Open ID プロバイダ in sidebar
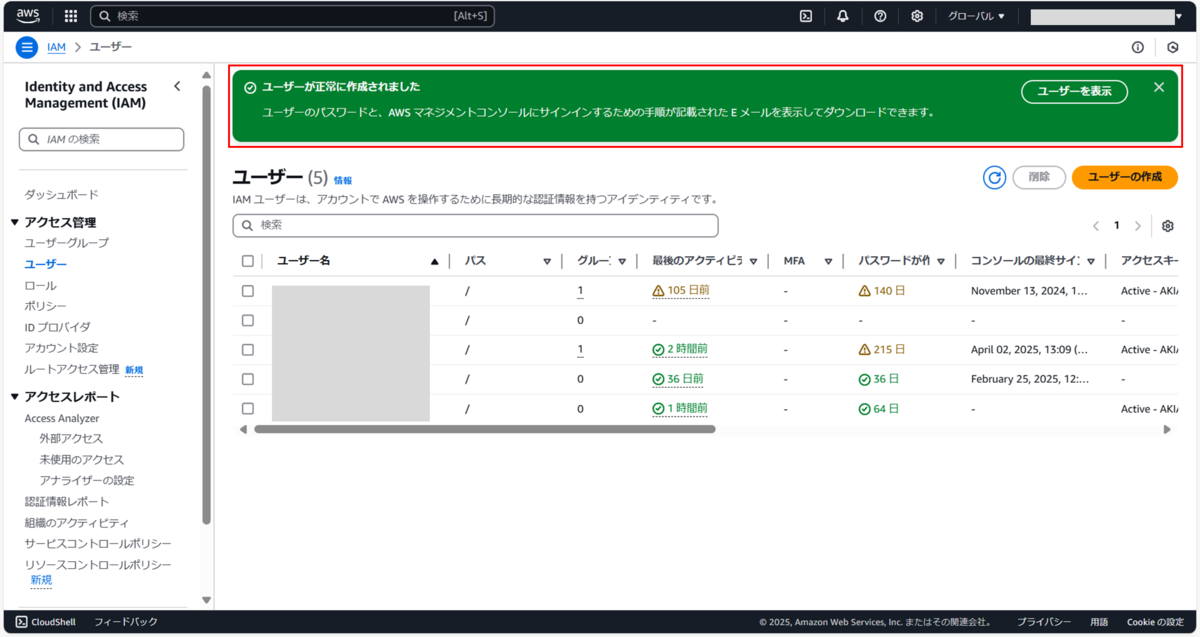This screenshot has height=637, width=1200. [58, 327]
